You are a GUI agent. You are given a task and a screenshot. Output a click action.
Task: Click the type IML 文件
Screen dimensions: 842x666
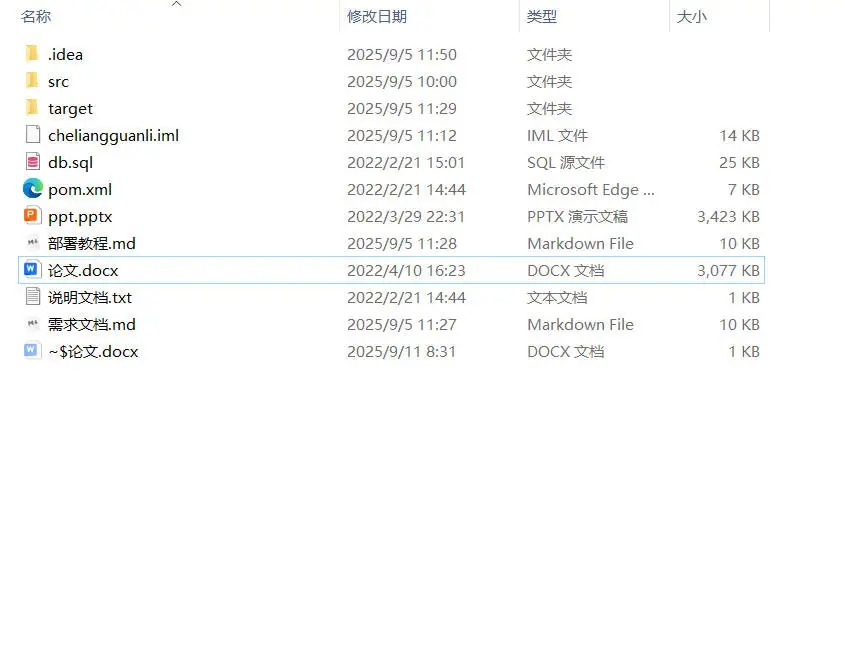[x=557, y=135]
